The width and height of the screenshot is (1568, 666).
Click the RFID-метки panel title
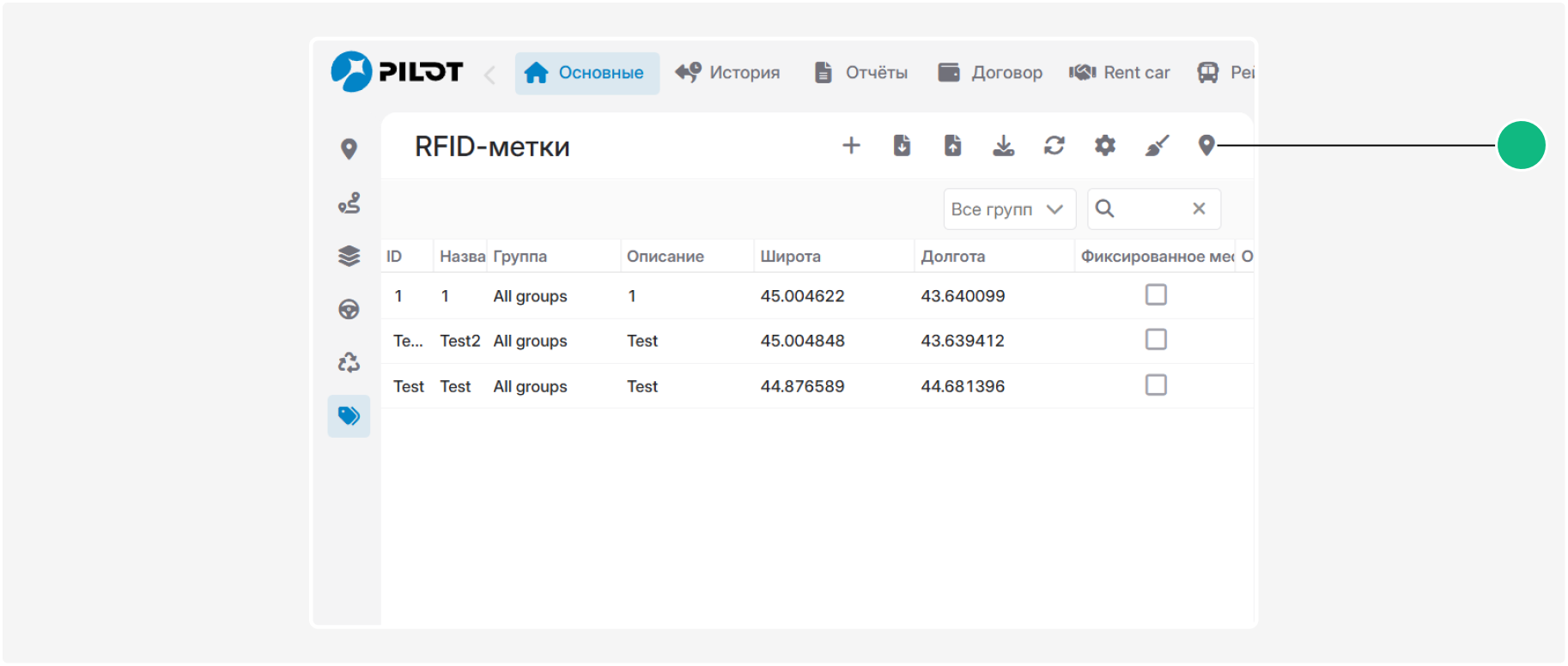(x=492, y=147)
